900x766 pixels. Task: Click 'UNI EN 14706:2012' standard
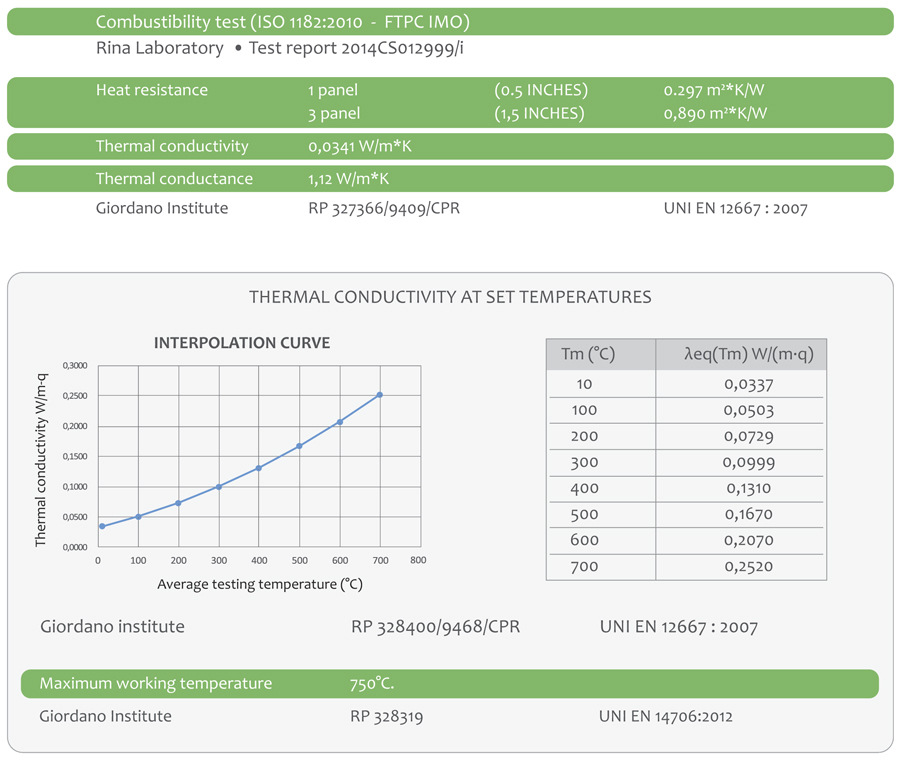666,717
